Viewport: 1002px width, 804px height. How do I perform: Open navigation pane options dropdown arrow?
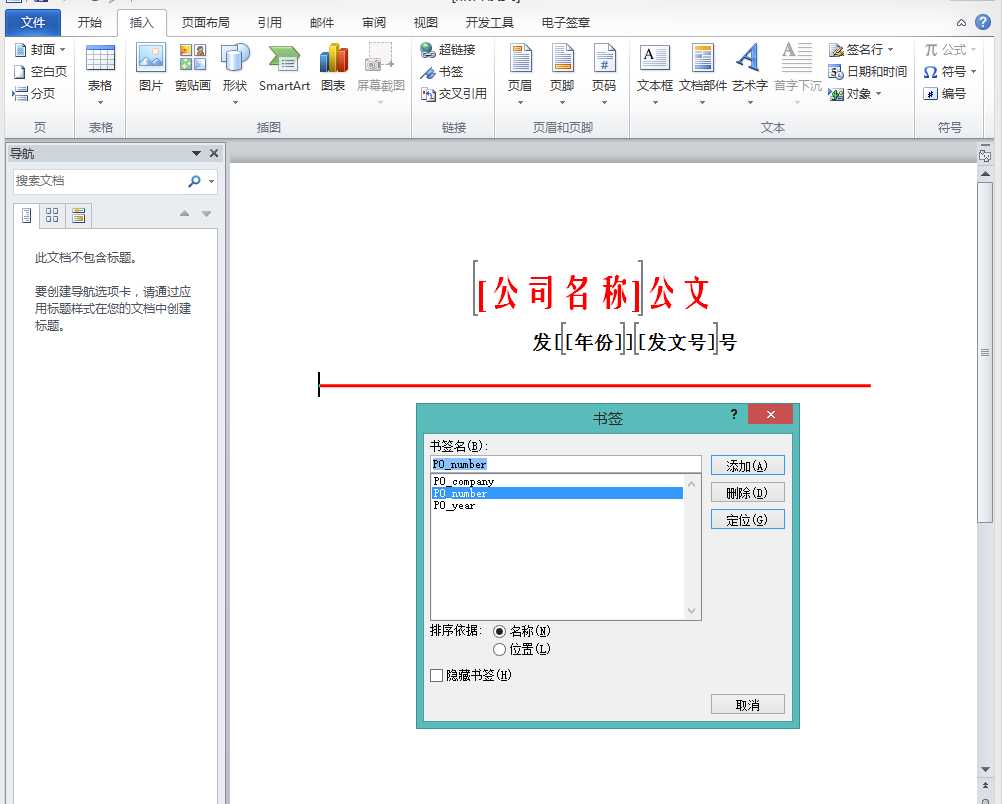196,153
